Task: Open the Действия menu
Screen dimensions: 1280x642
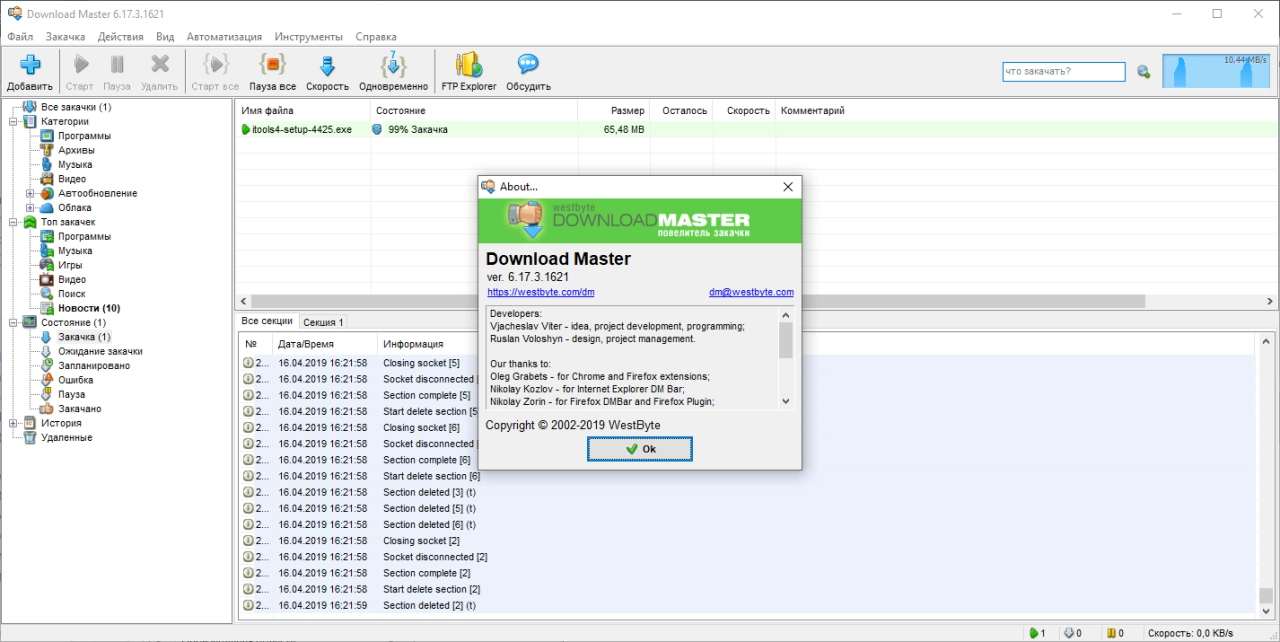Action: coord(121,36)
